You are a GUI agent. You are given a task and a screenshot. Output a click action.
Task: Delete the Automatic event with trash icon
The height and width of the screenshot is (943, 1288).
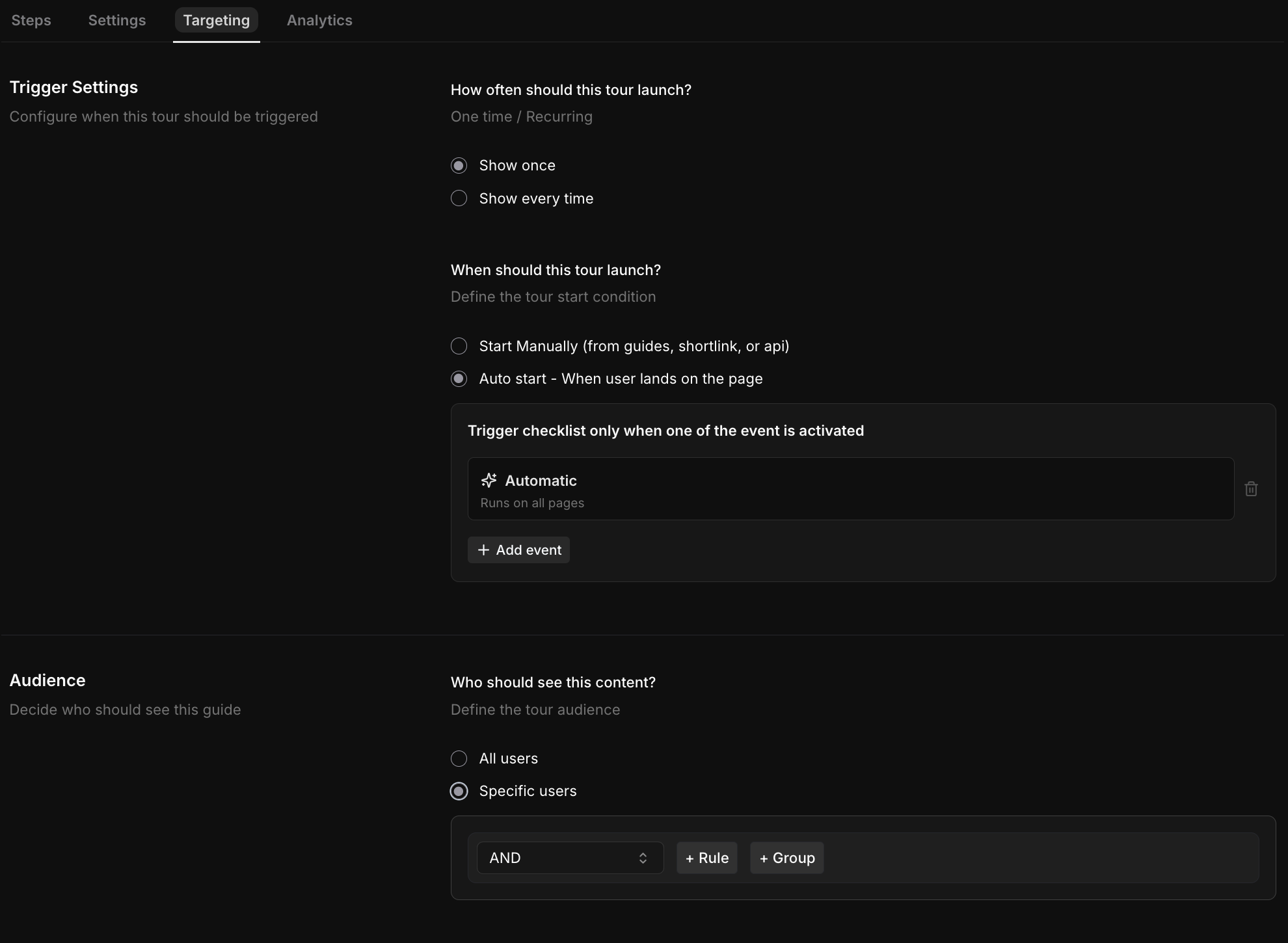pyautogui.click(x=1251, y=489)
